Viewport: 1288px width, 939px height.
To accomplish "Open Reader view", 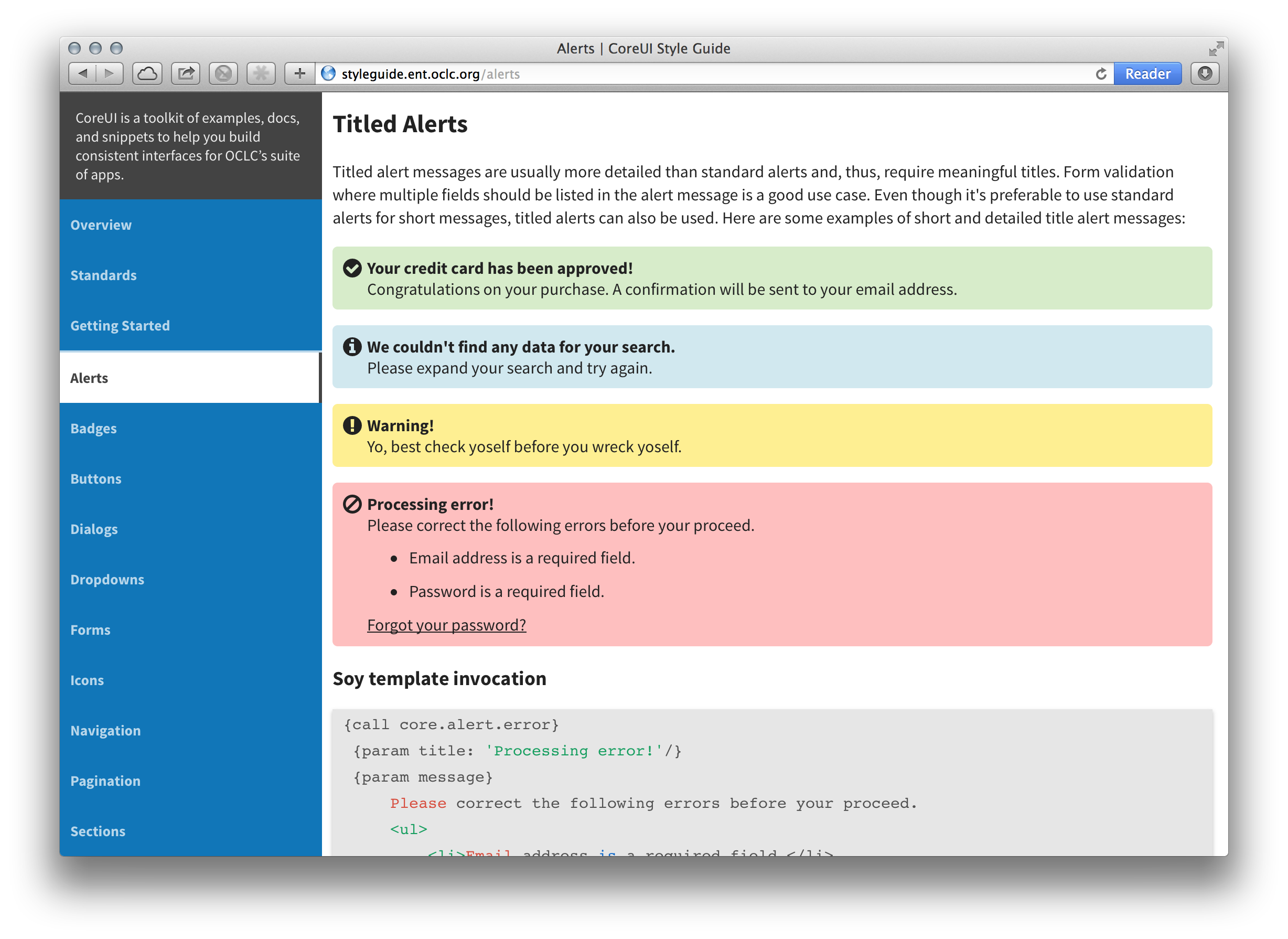I will point(1147,74).
